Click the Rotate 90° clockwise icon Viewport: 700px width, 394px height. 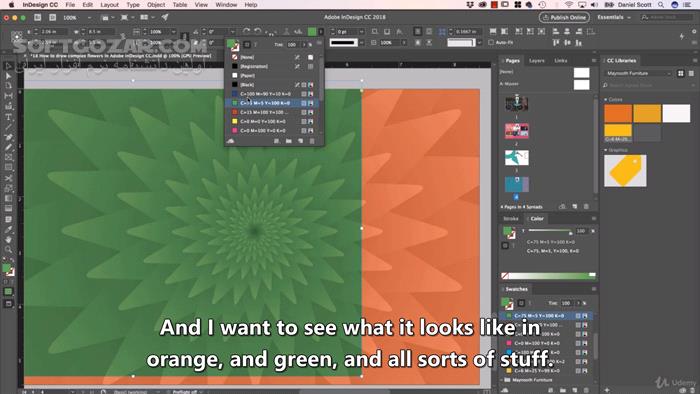[246, 31]
